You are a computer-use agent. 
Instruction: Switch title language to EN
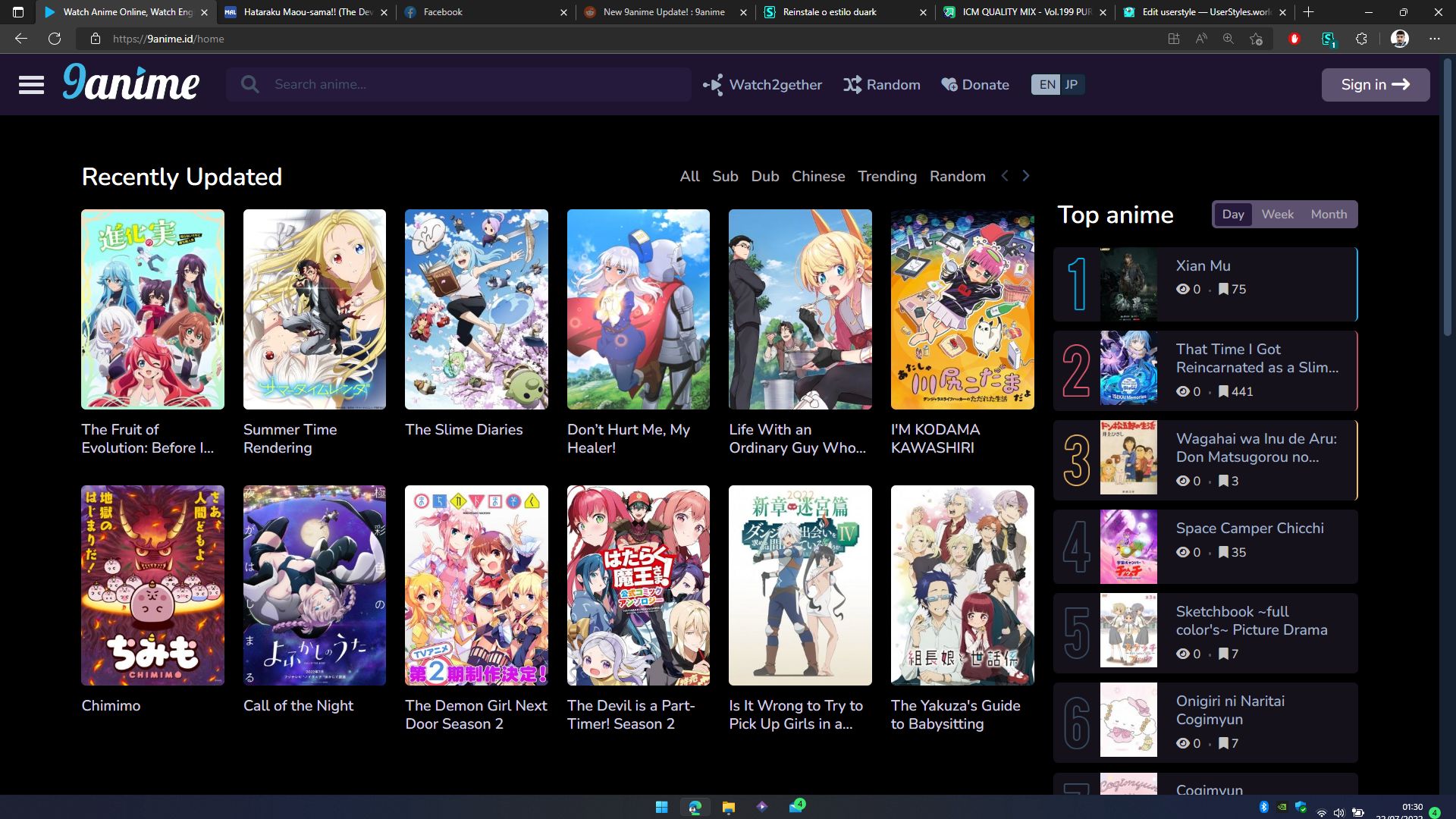pos(1046,85)
